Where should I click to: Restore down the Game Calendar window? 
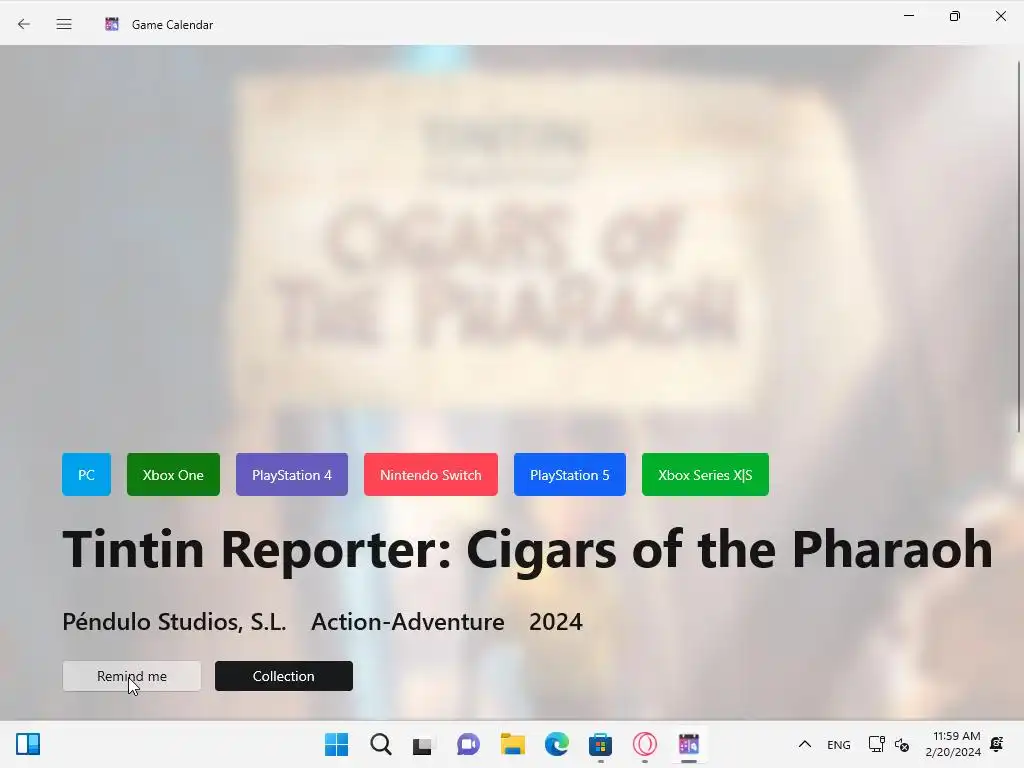click(x=955, y=16)
